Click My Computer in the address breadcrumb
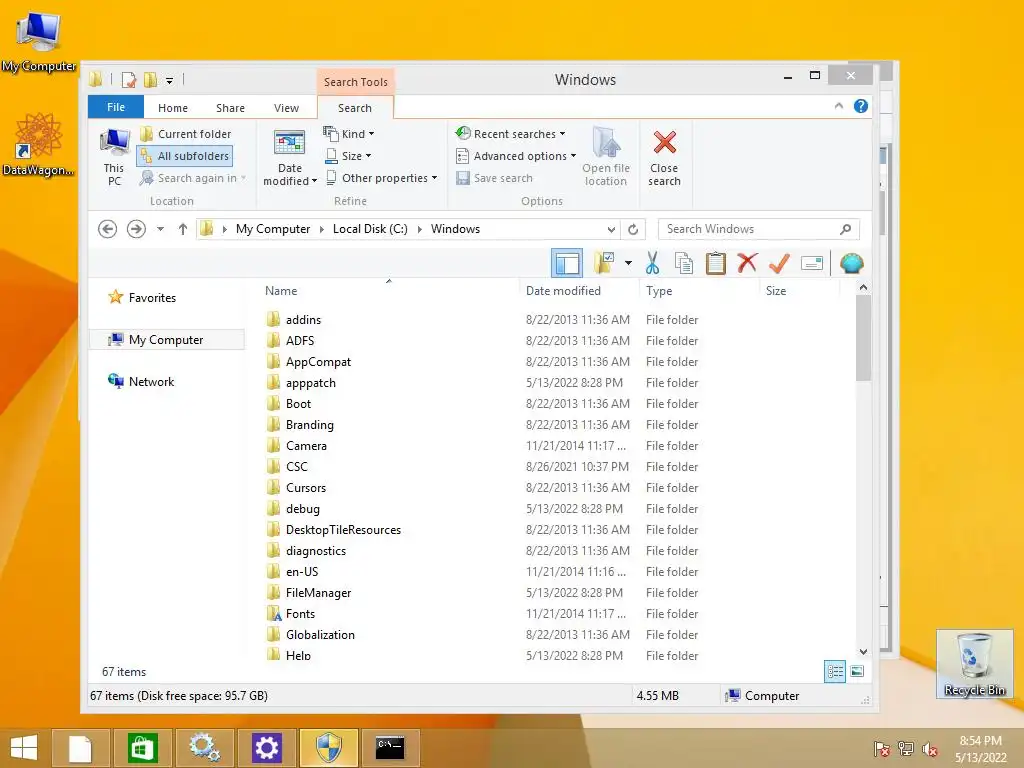 click(x=273, y=229)
